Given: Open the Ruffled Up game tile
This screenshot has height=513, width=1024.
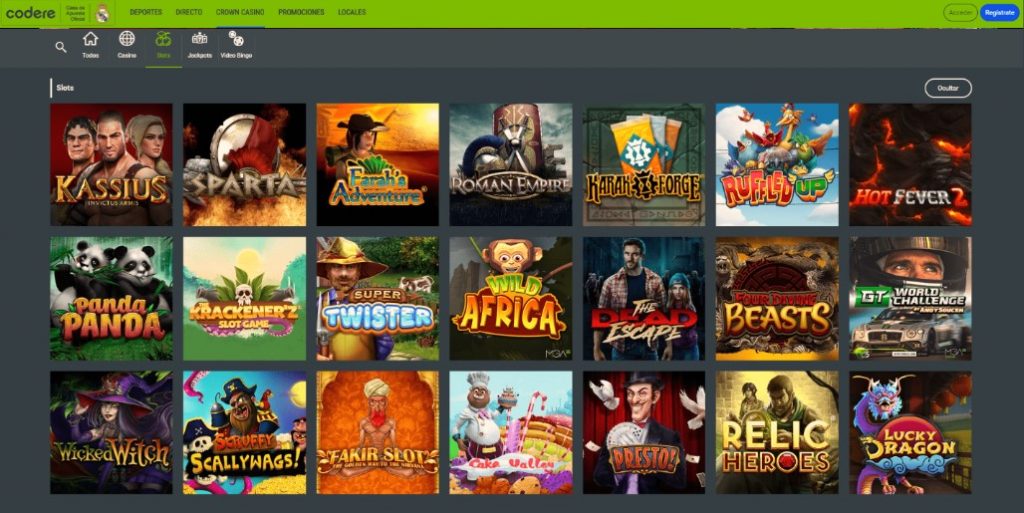Looking at the screenshot, I should (x=777, y=164).
